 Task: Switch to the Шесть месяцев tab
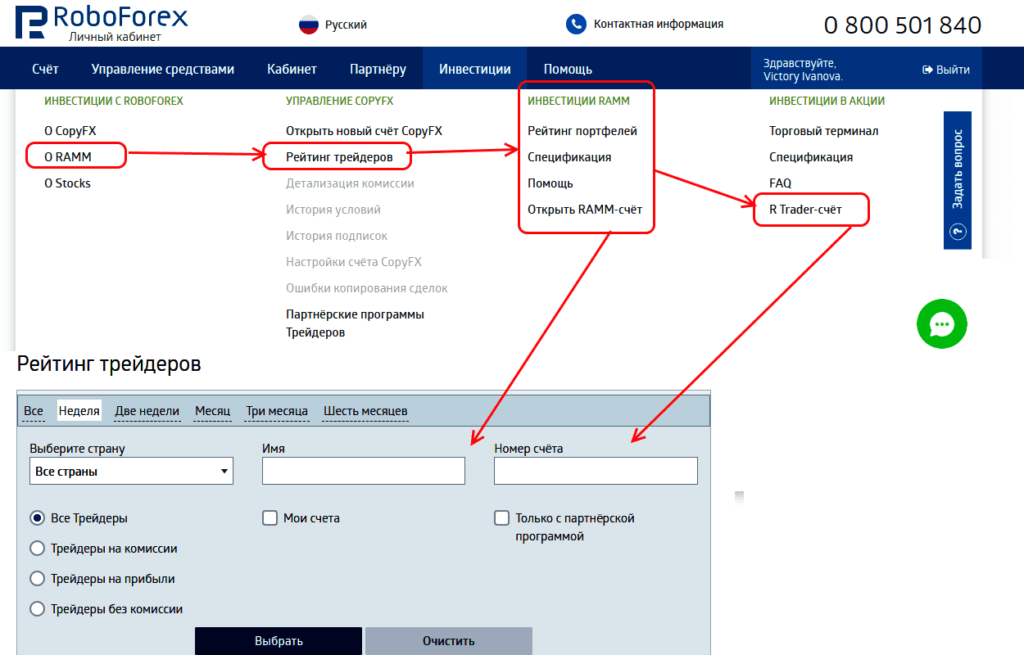(x=365, y=411)
